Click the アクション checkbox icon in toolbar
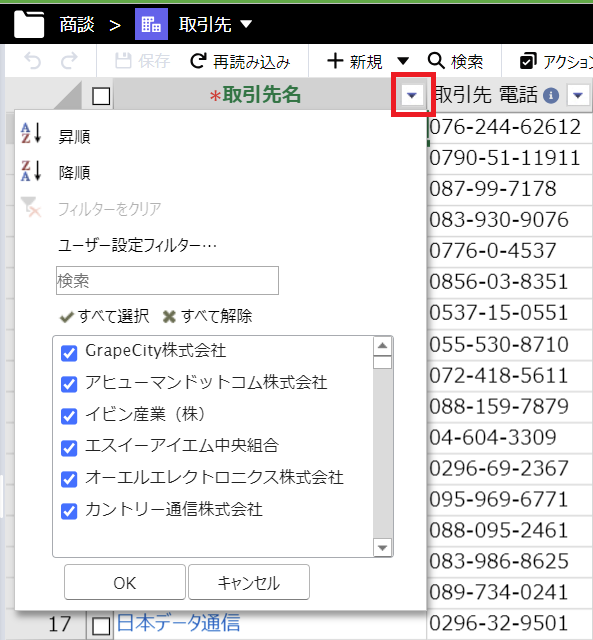The width and height of the screenshot is (593, 640). pyautogui.click(x=528, y=61)
